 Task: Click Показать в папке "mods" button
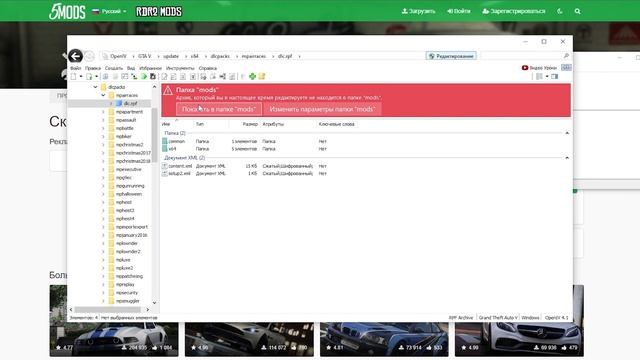219,109
